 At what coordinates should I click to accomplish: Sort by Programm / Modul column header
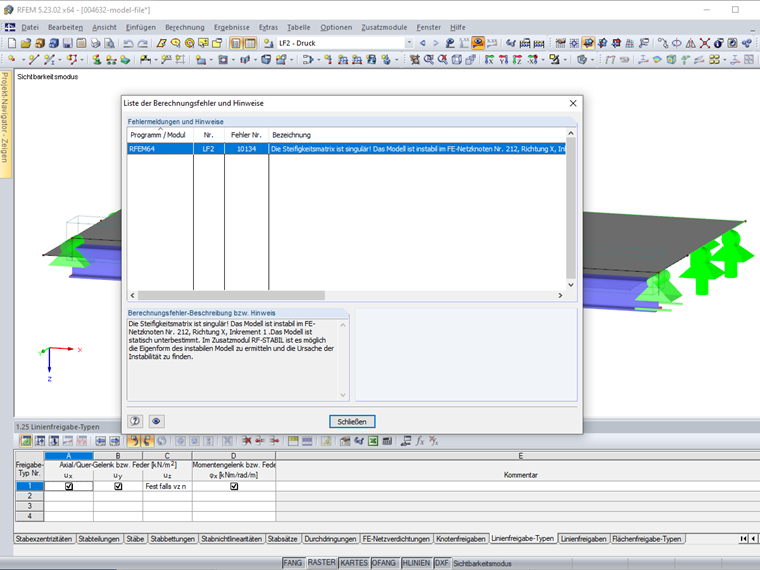tap(160, 135)
